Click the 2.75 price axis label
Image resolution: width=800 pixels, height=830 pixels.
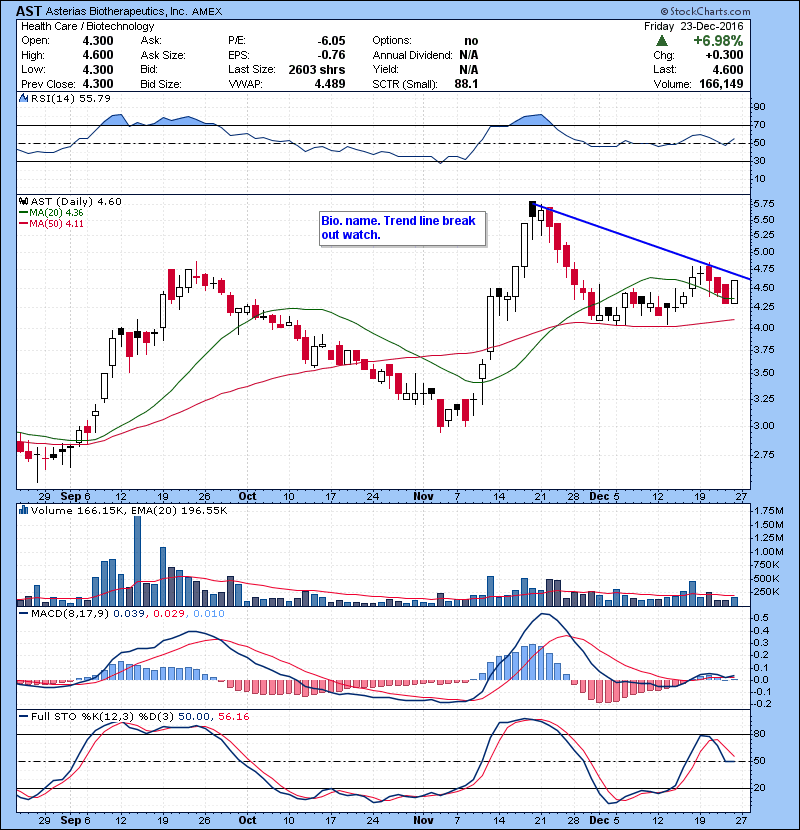tap(764, 454)
